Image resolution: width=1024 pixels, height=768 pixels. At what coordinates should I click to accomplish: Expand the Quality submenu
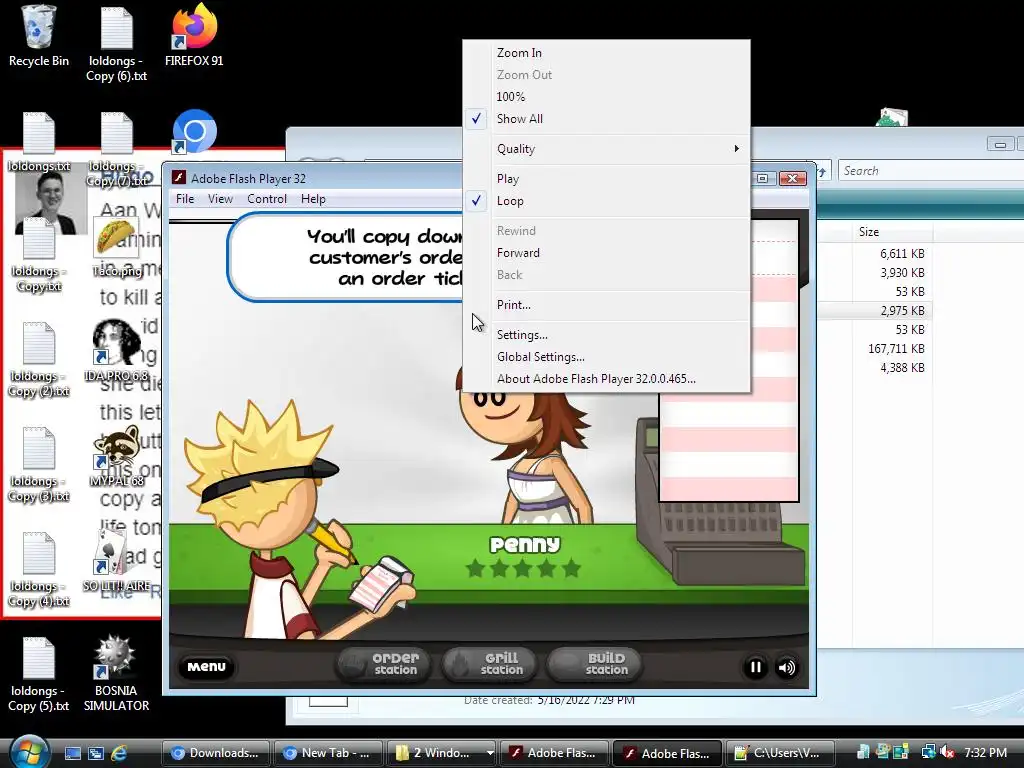click(606, 149)
